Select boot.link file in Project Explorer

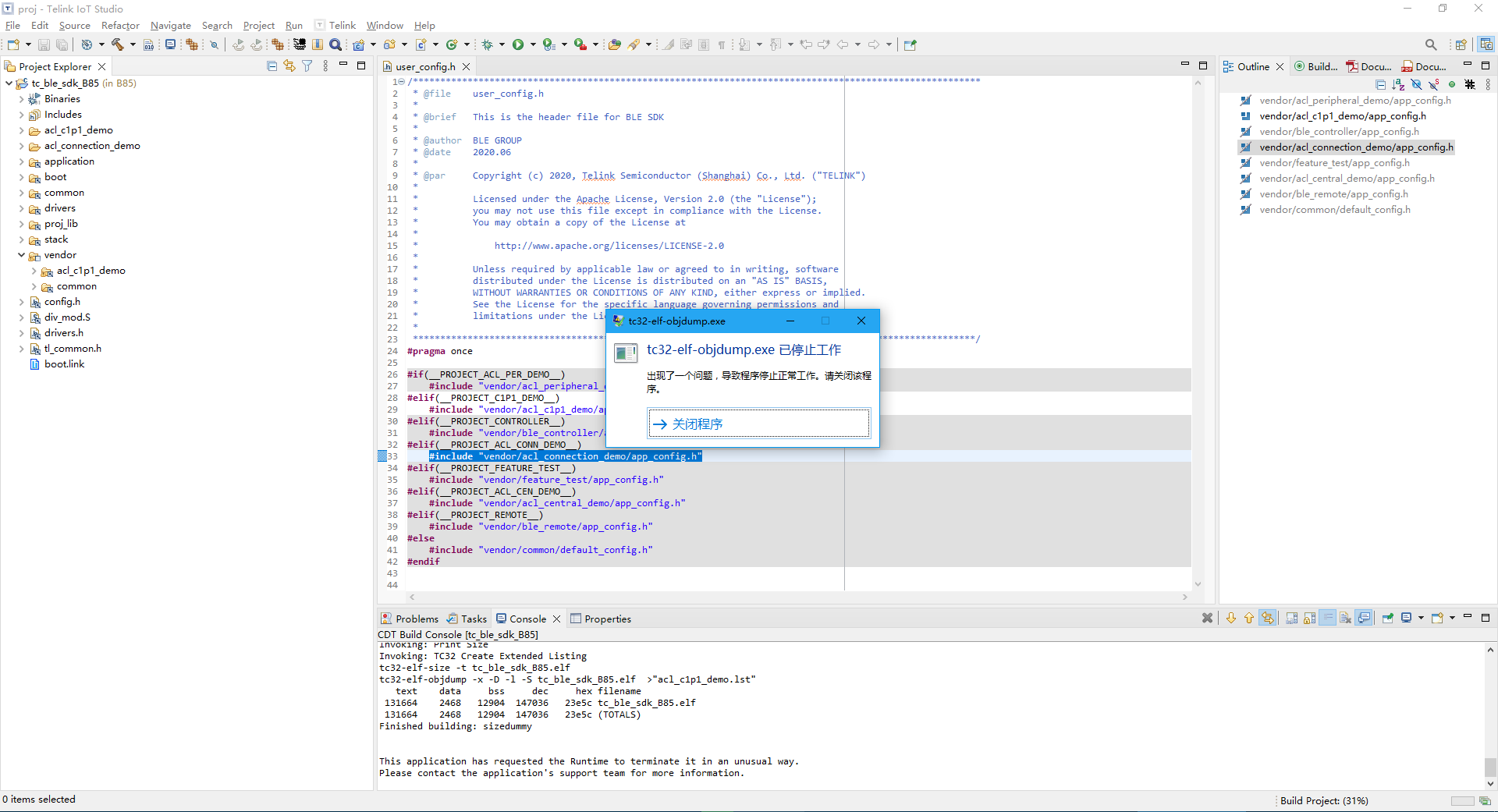click(57, 364)
